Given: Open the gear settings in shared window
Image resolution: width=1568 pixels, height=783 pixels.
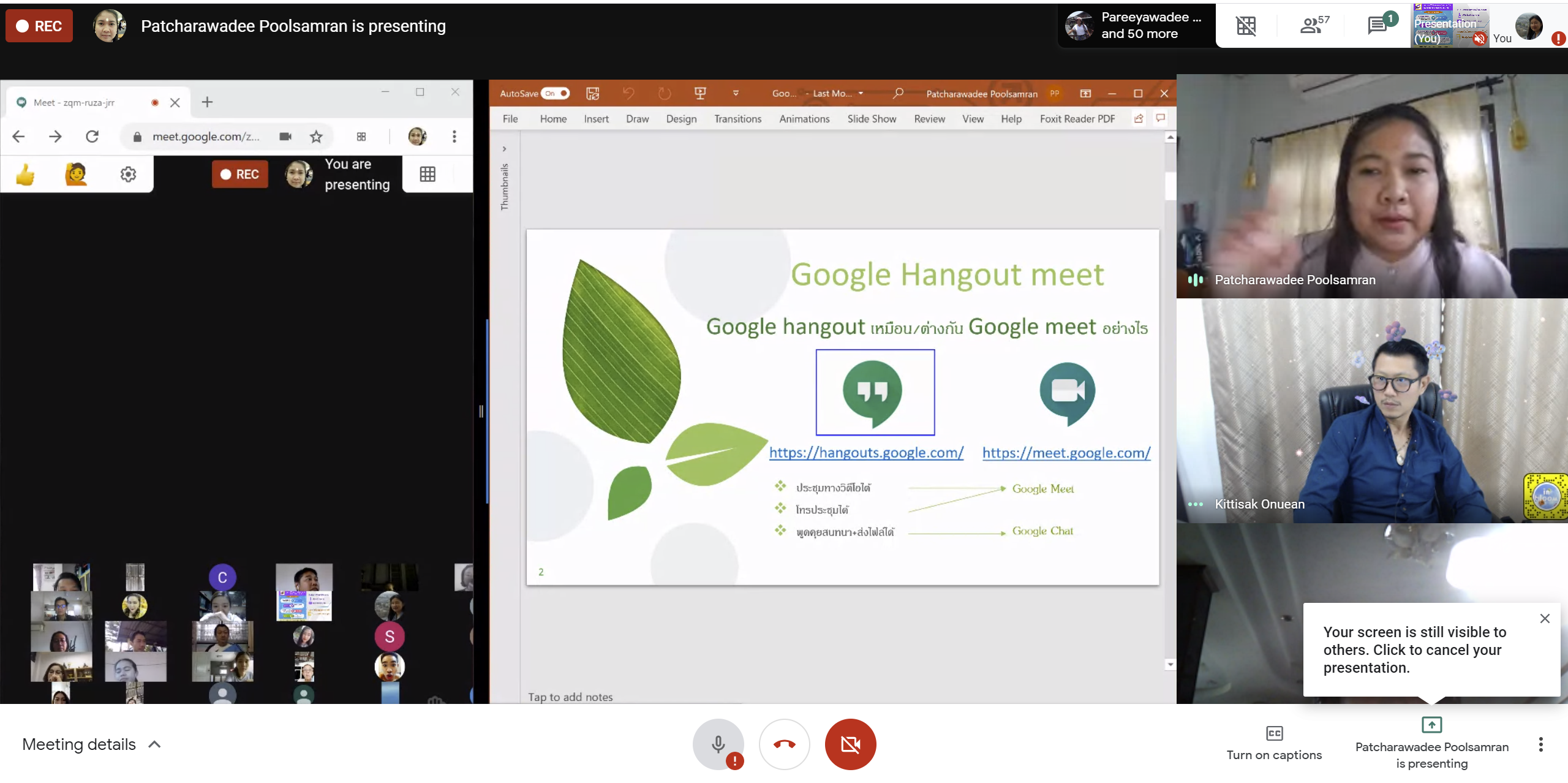Looking at the screenshot, I should click(x=128, y=175).
